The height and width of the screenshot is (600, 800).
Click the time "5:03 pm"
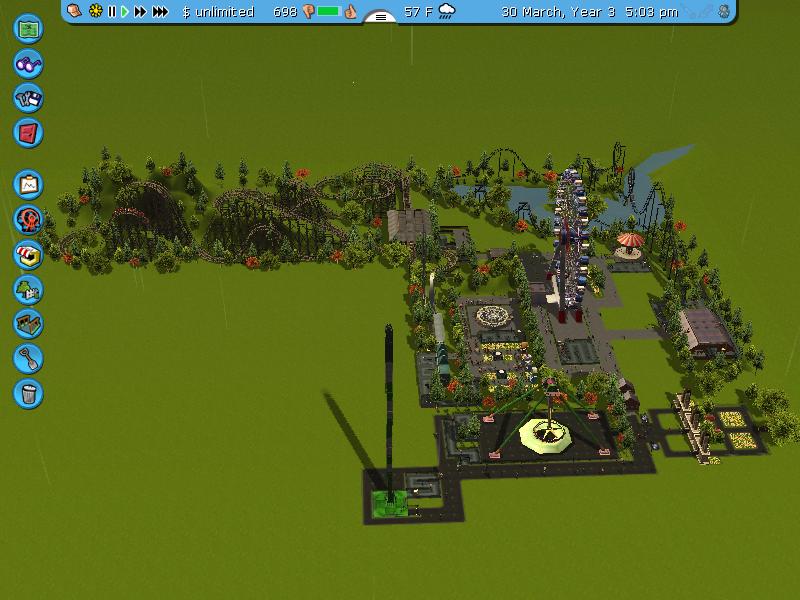[x=652, y=12]
